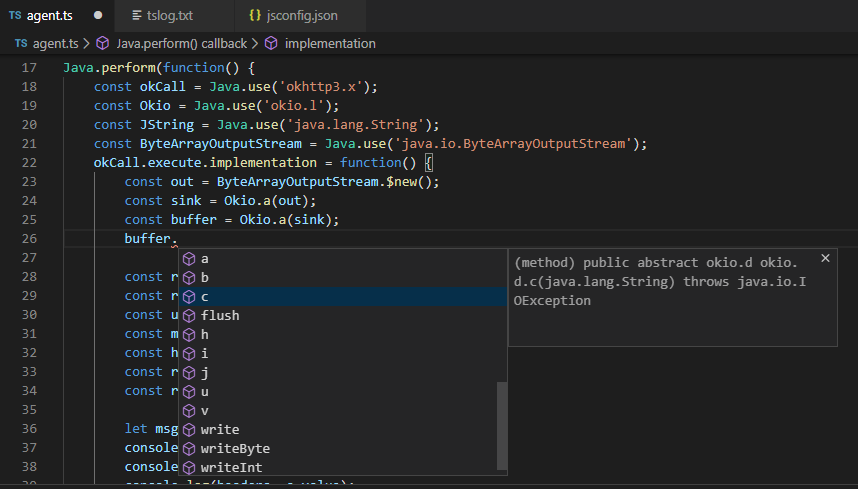Click 'JString' variable on line 20

coord(167,125)
